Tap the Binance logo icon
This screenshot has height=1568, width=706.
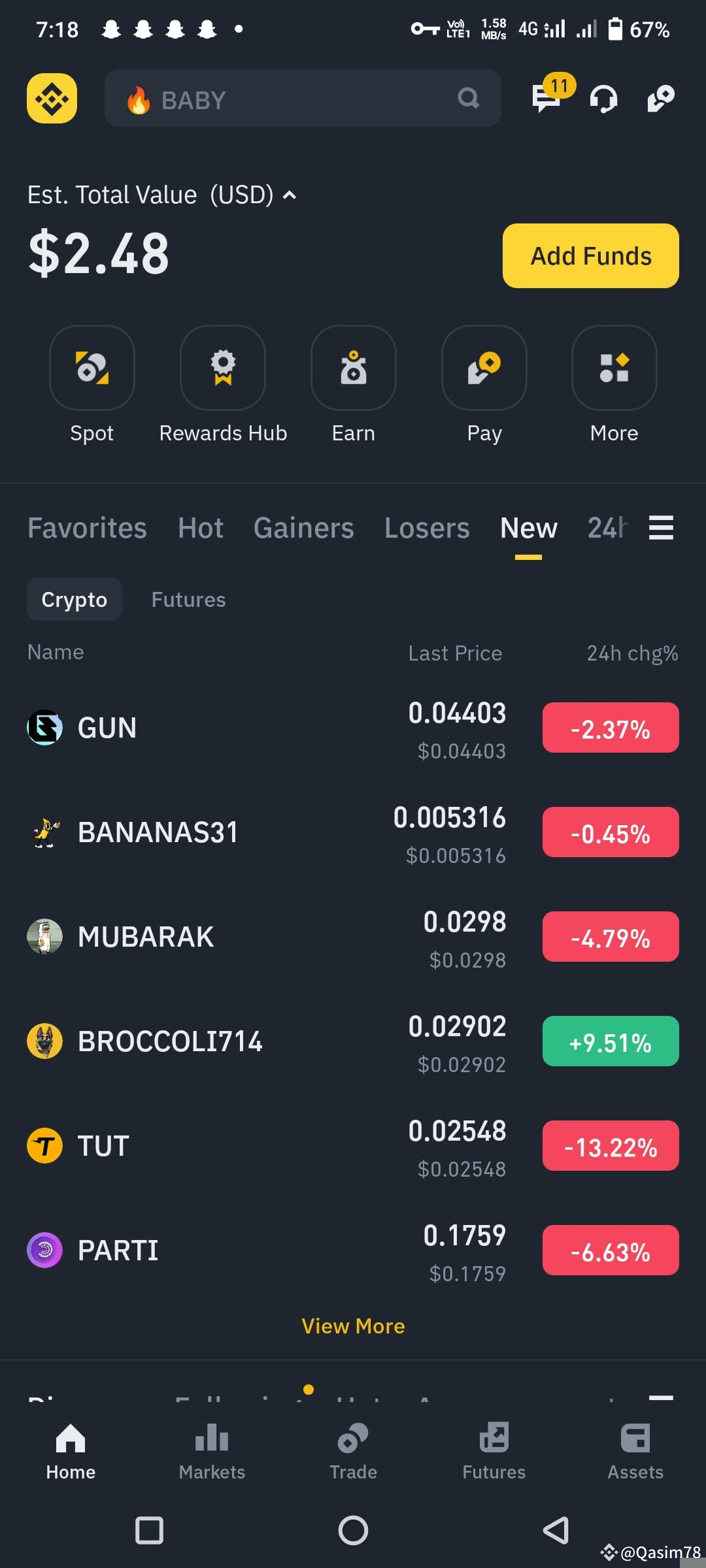pos(52,99)
